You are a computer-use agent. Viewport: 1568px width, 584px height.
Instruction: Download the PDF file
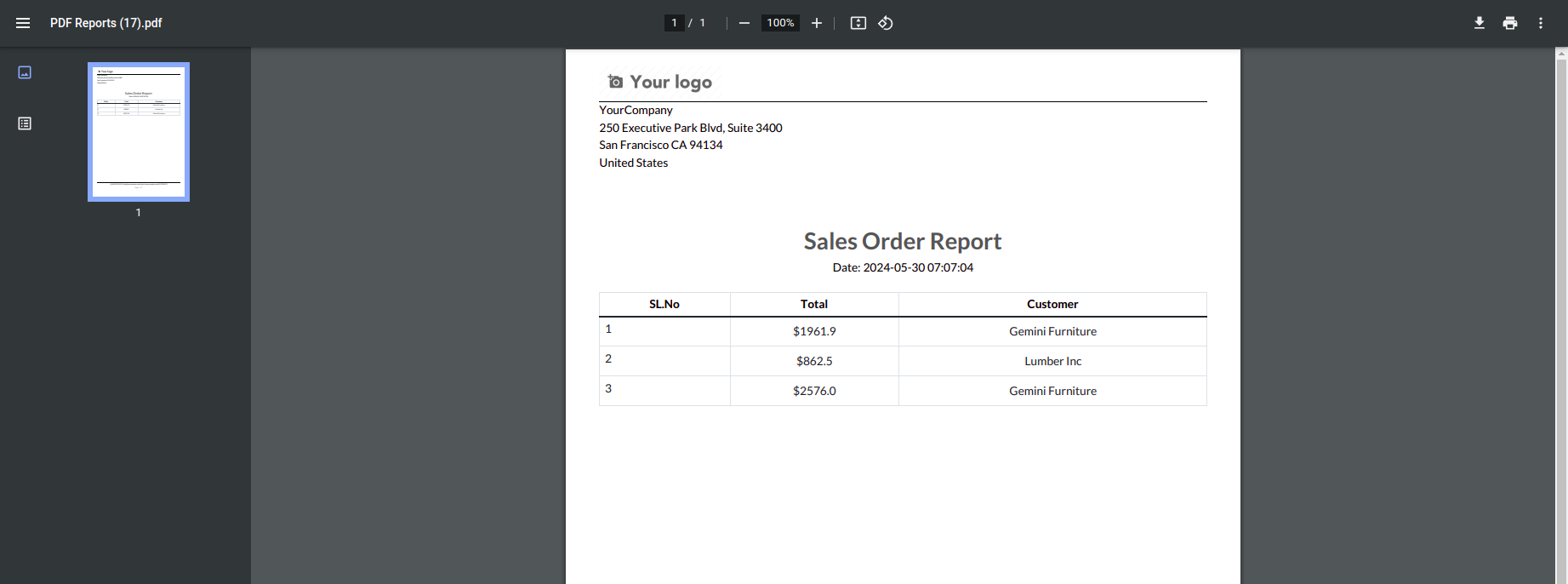tap(1480, 23)
